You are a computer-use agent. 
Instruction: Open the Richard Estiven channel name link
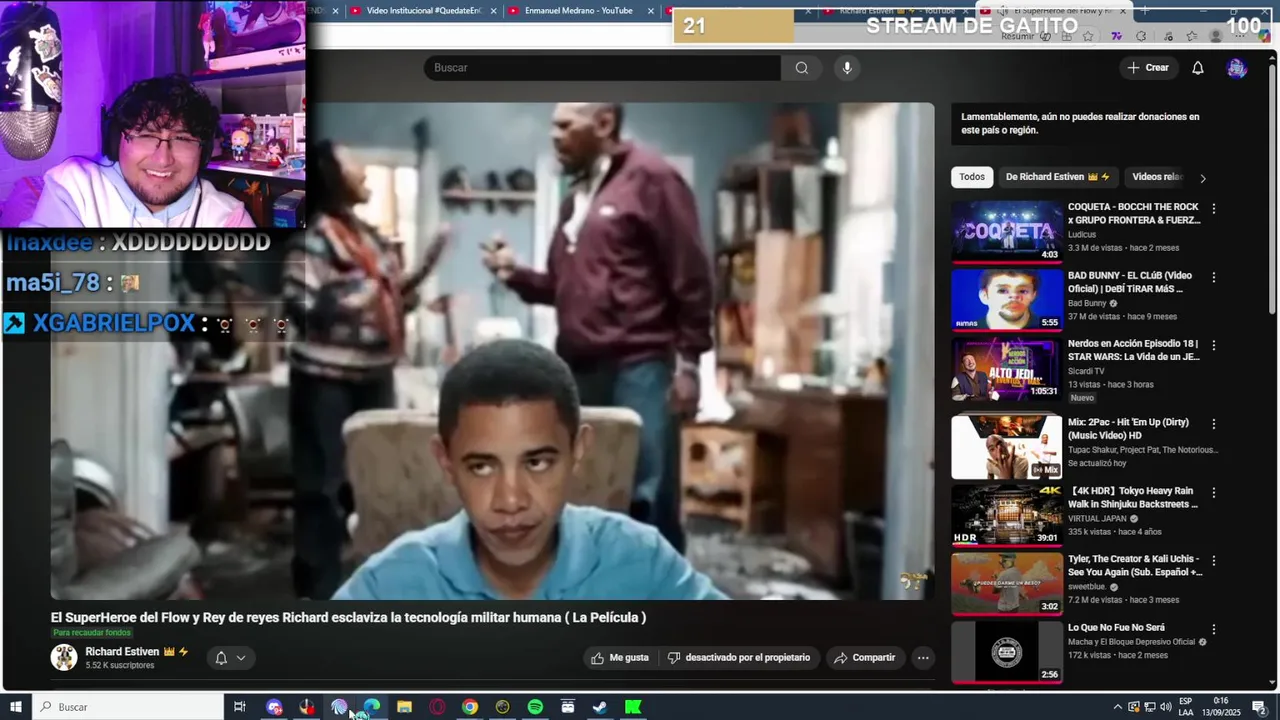coord(122,652)
